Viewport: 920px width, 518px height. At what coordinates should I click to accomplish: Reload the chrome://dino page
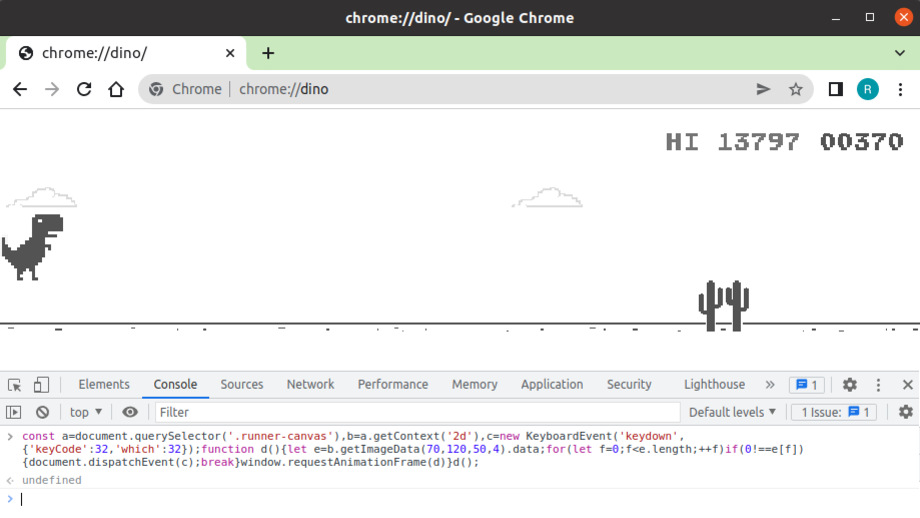[x=84, y=89]
